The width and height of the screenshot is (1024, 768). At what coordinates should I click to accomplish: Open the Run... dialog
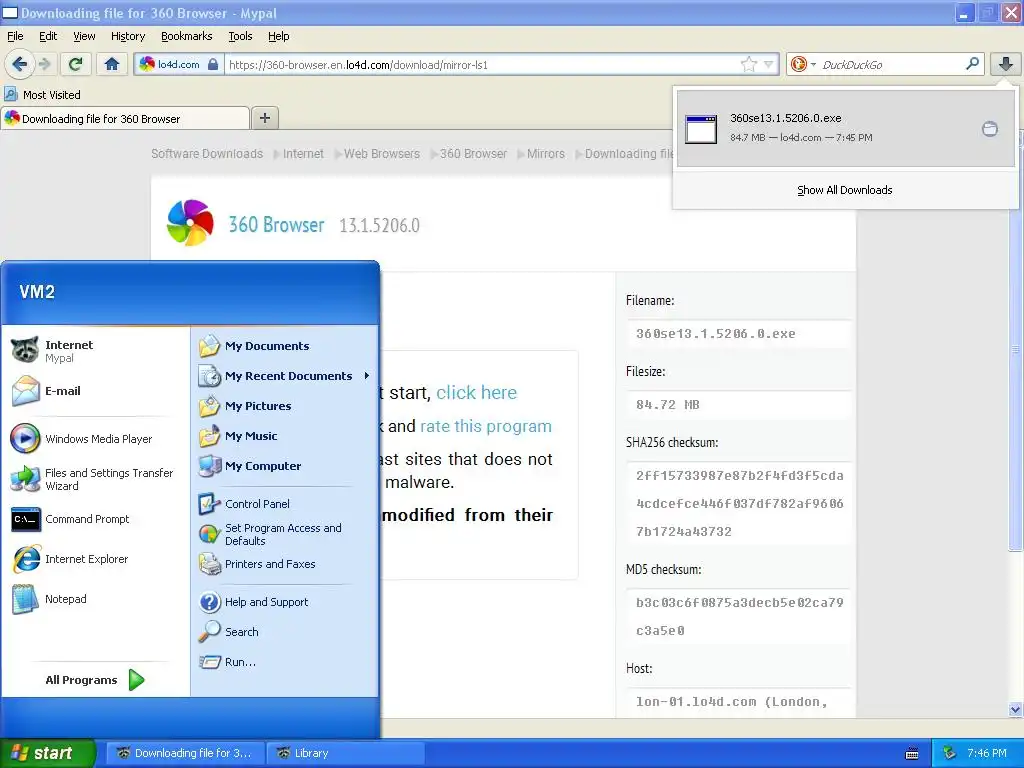point(285,662)
